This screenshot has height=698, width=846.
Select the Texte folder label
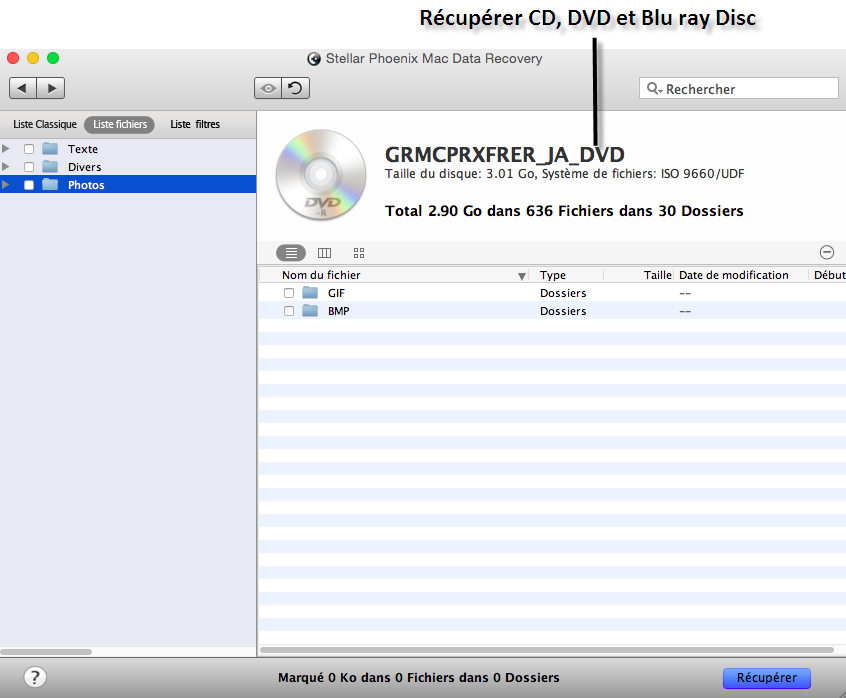pyautogui.click(x=83, y=149)
